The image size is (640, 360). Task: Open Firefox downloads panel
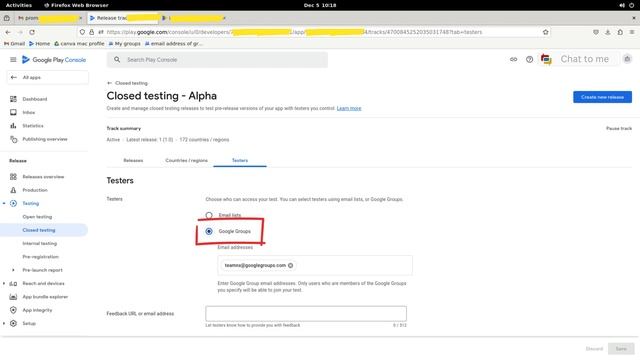pos(608,32)
